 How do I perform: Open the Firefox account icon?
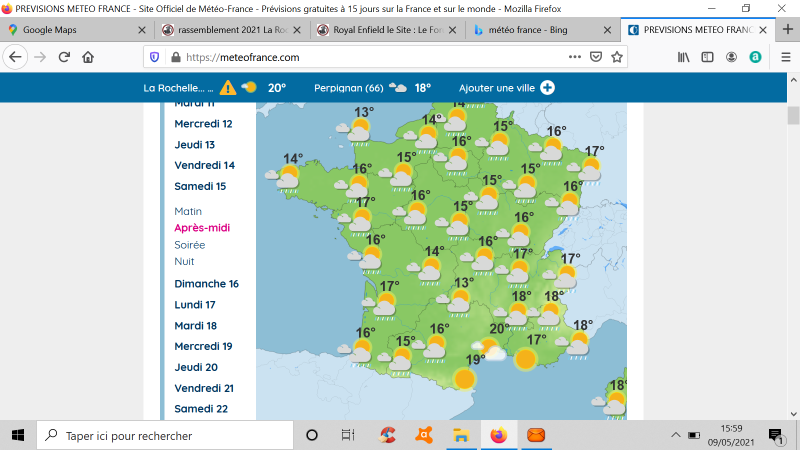coord(731,57)
